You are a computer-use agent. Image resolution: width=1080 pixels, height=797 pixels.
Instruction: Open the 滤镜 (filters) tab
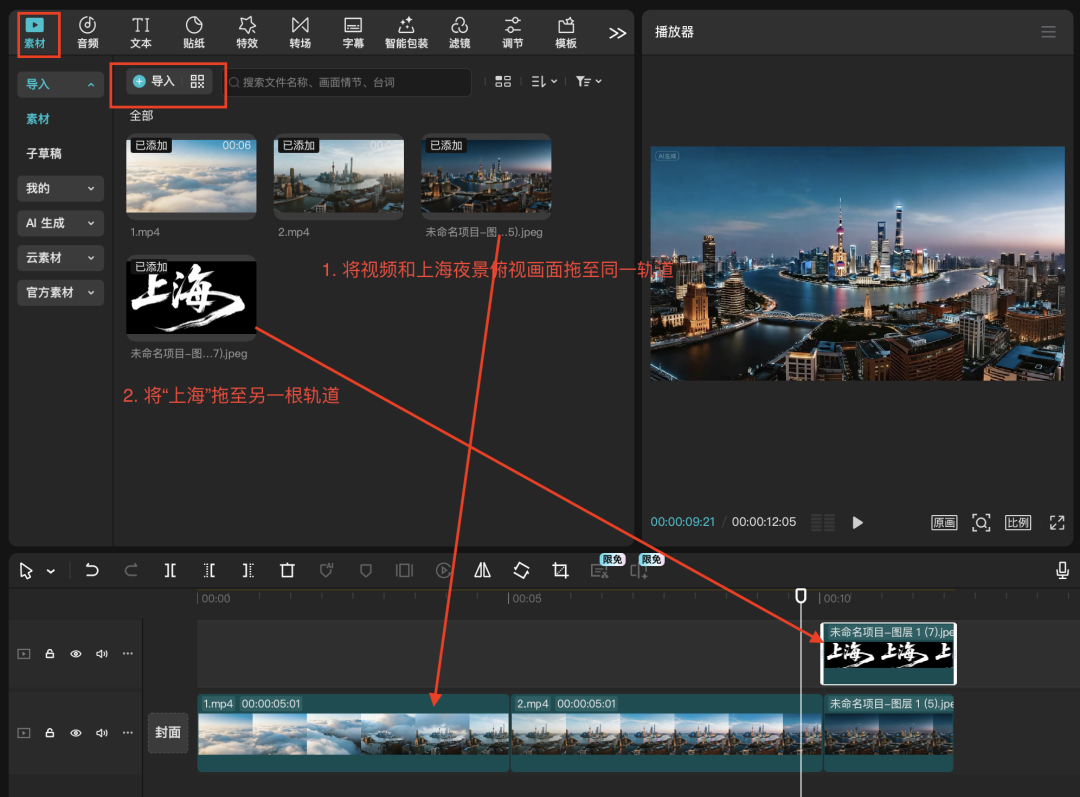point(459,32)
